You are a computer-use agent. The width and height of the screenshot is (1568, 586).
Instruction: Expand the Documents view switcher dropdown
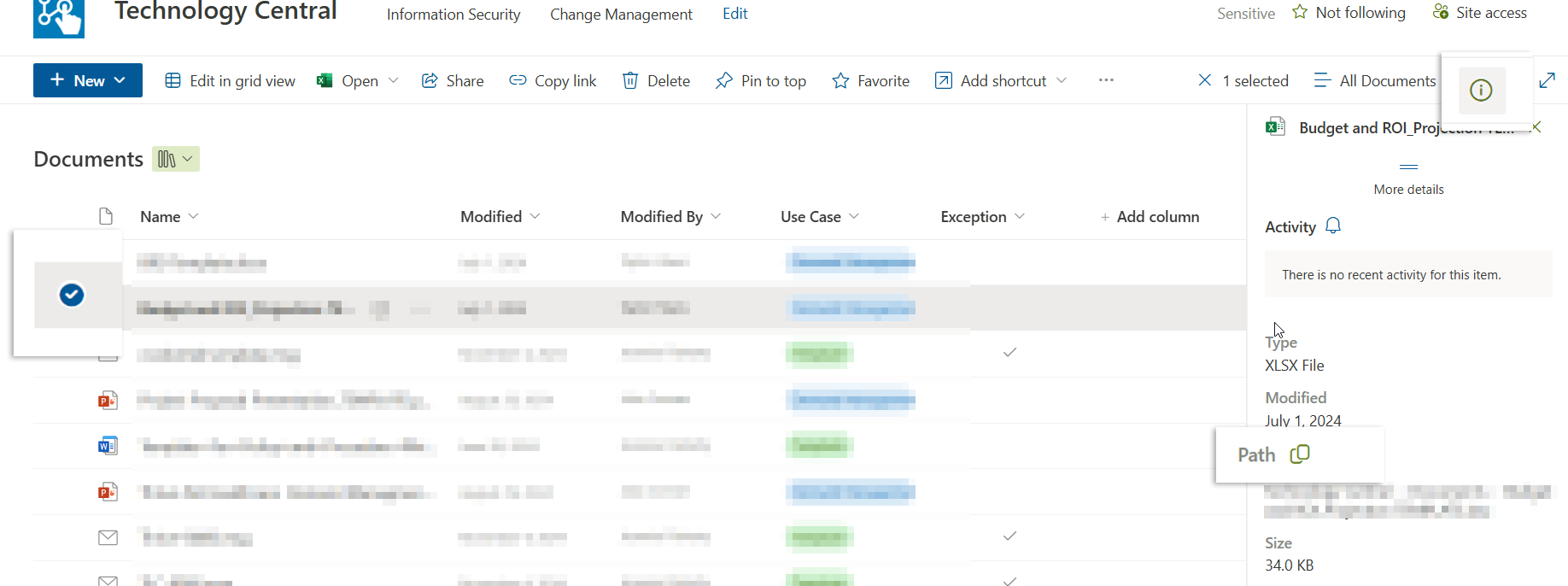coord(176,159)
